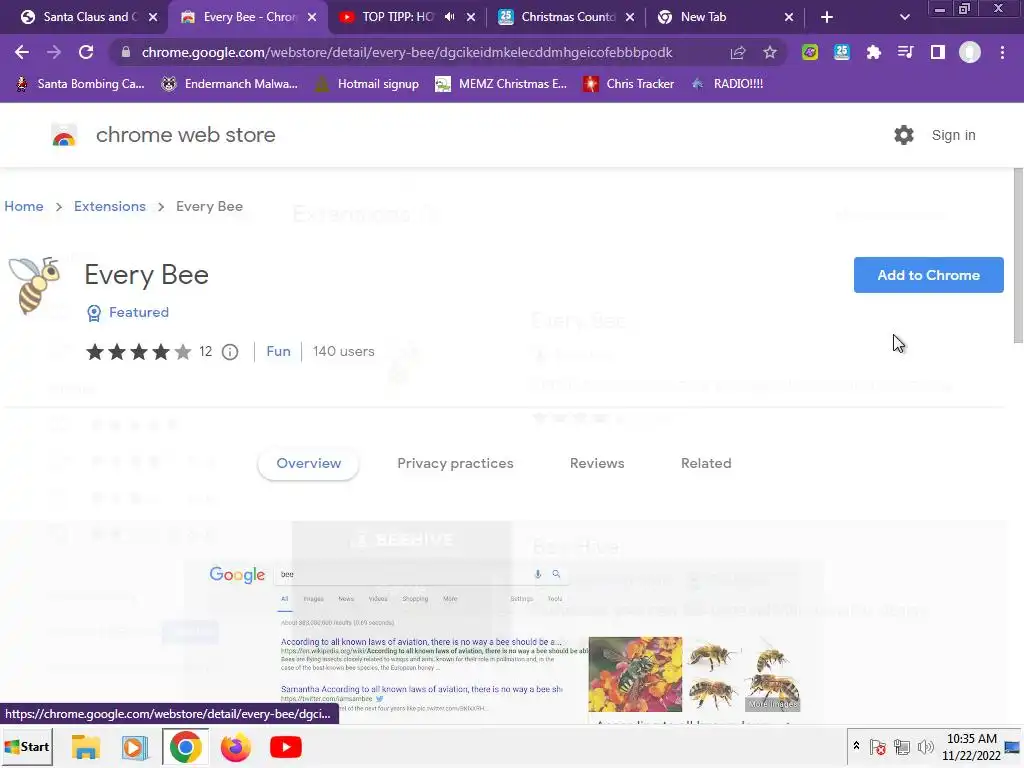1024x768 pixels.
Task: Select the Overview tab
Action: coord(308,464)
